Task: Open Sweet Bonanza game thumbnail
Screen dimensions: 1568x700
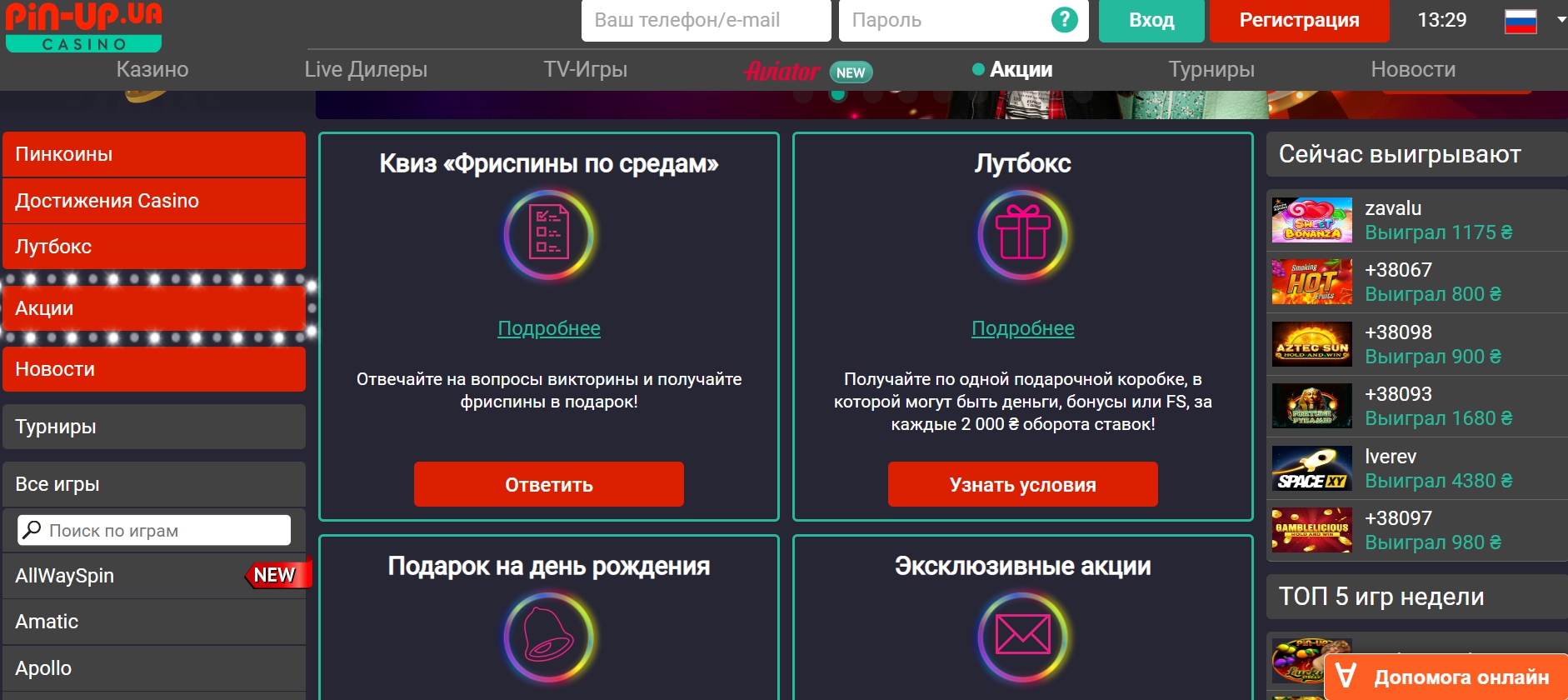Action: click(1312, 220)
